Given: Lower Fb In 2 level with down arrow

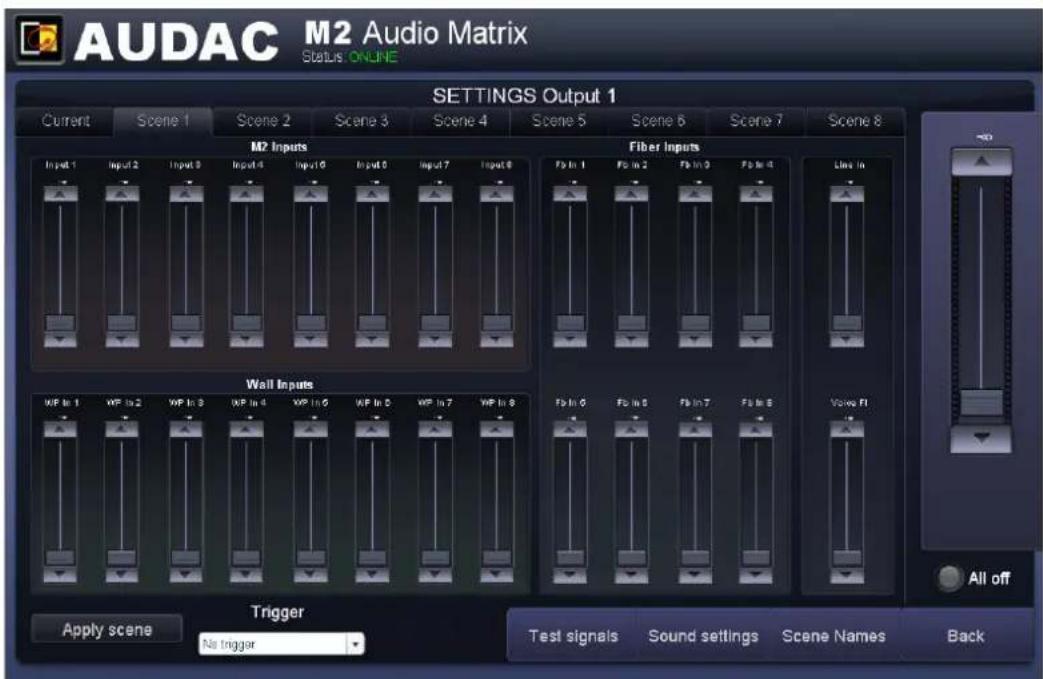Looking at the screenshot, I should pos(631,340).
